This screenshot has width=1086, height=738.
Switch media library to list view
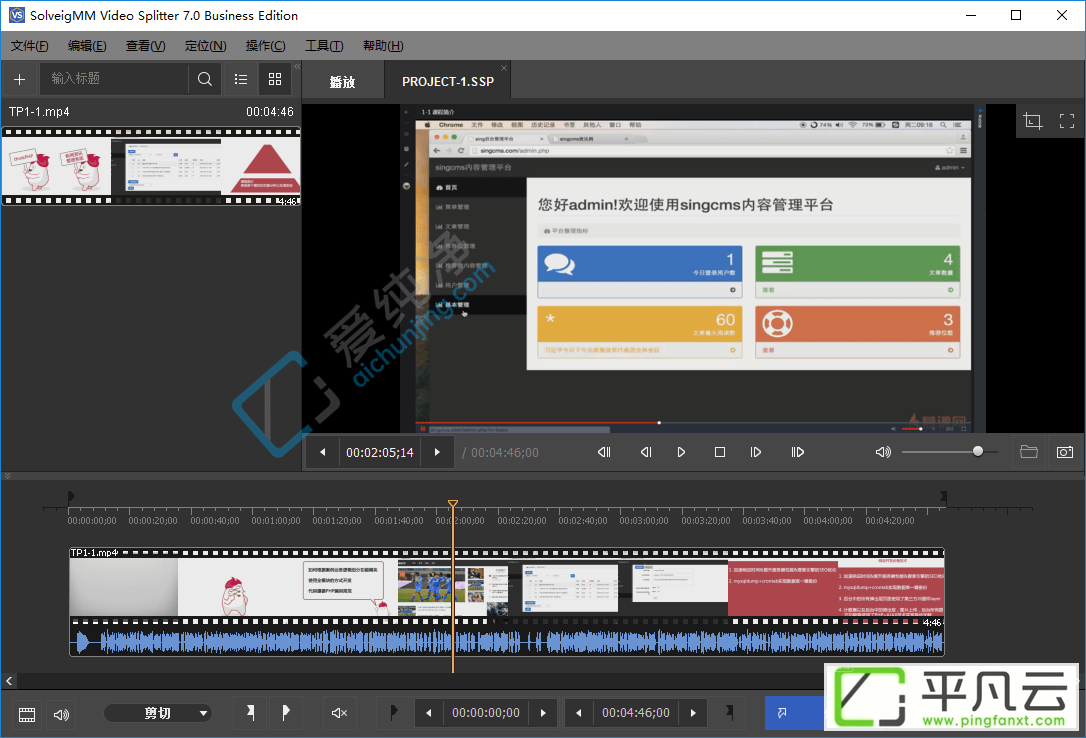coord(241,79)
